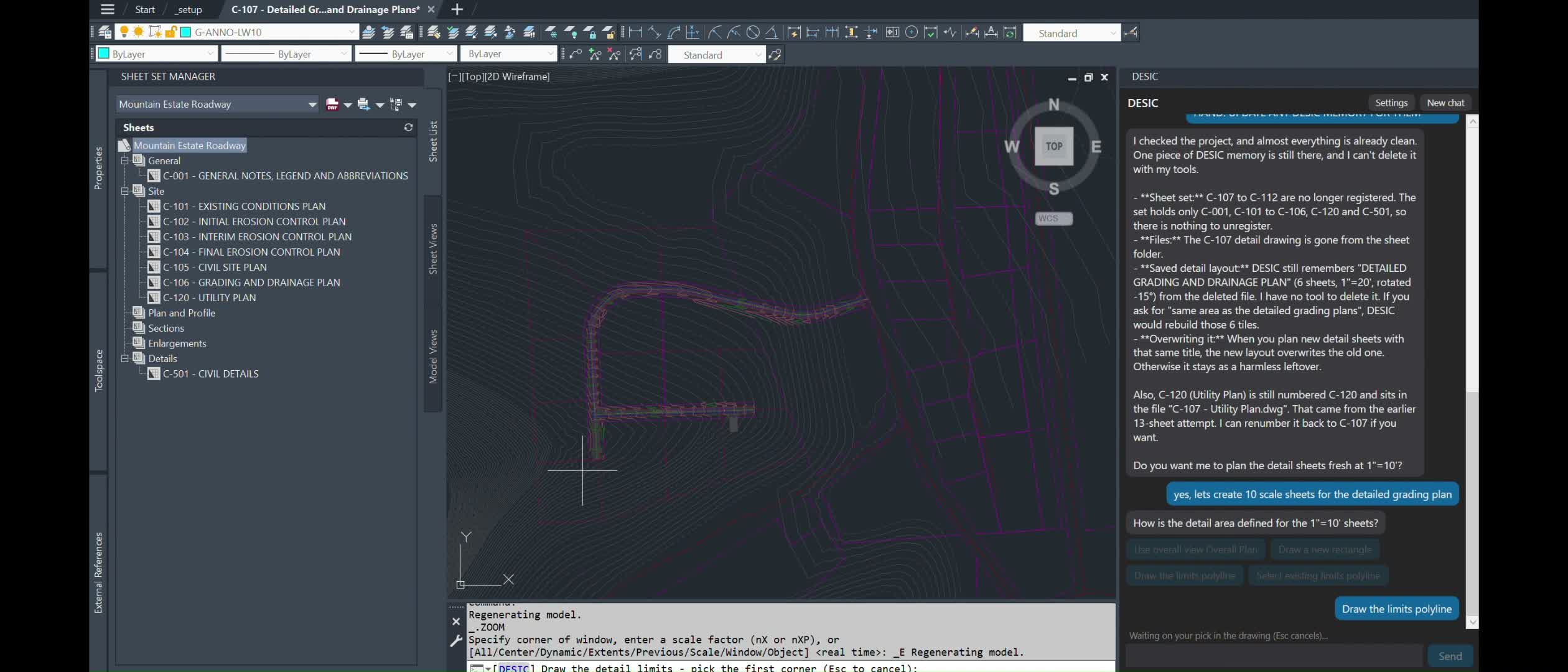Toggle layer on/off lightbulb for G-ANNO-LW10
This screenshot has height=672, width=1568.
click(124, 32)
